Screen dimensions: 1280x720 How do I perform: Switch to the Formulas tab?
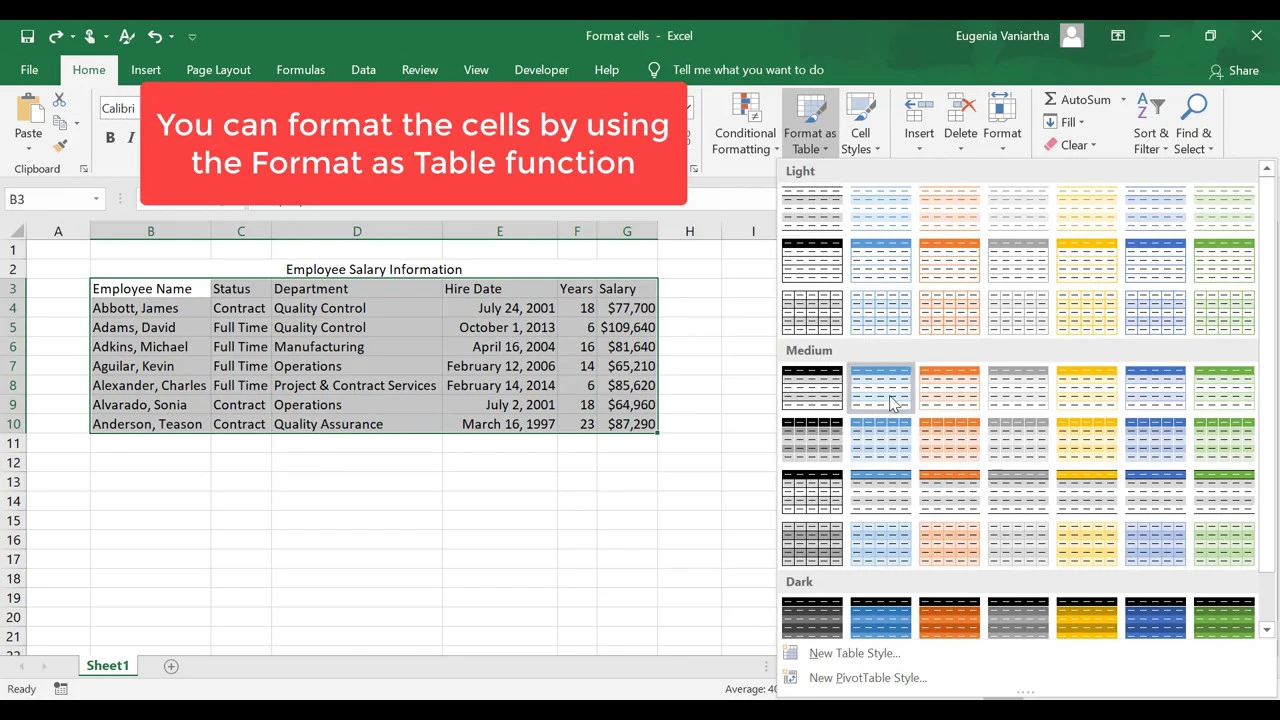(301, 70)
